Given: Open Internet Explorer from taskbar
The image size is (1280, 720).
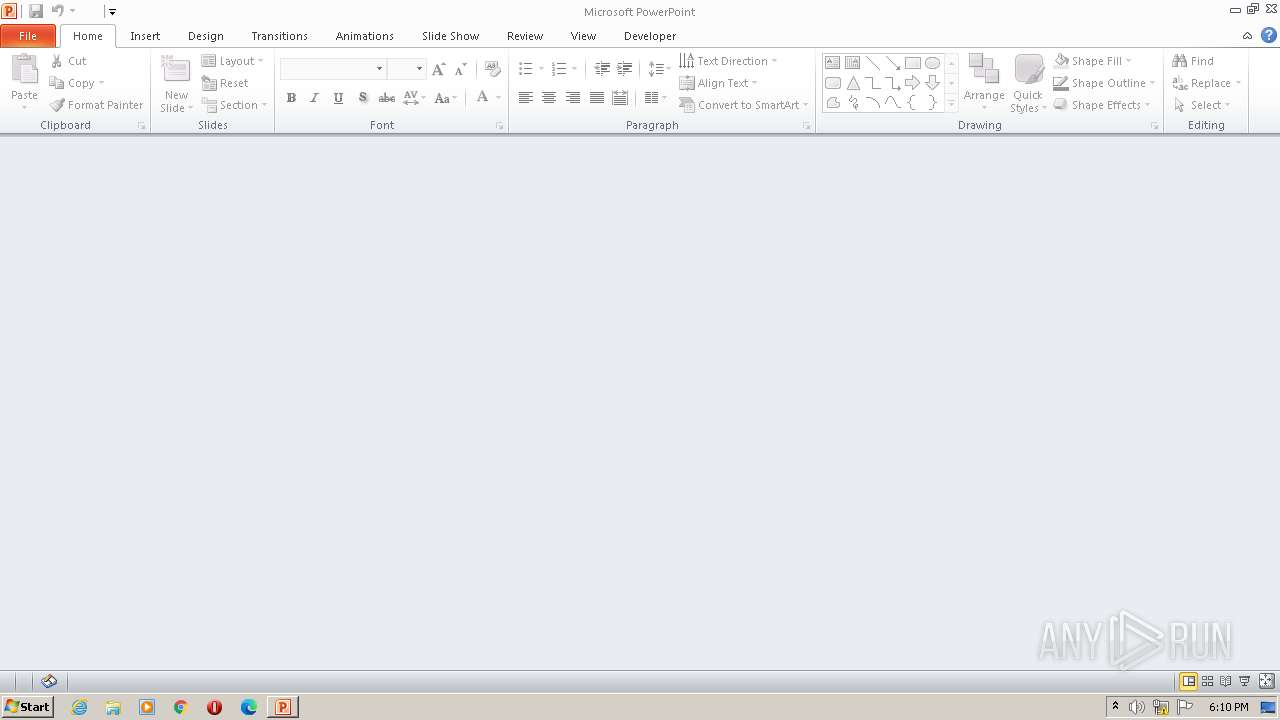Looking at the screenshot, I should tap(79, 707).
